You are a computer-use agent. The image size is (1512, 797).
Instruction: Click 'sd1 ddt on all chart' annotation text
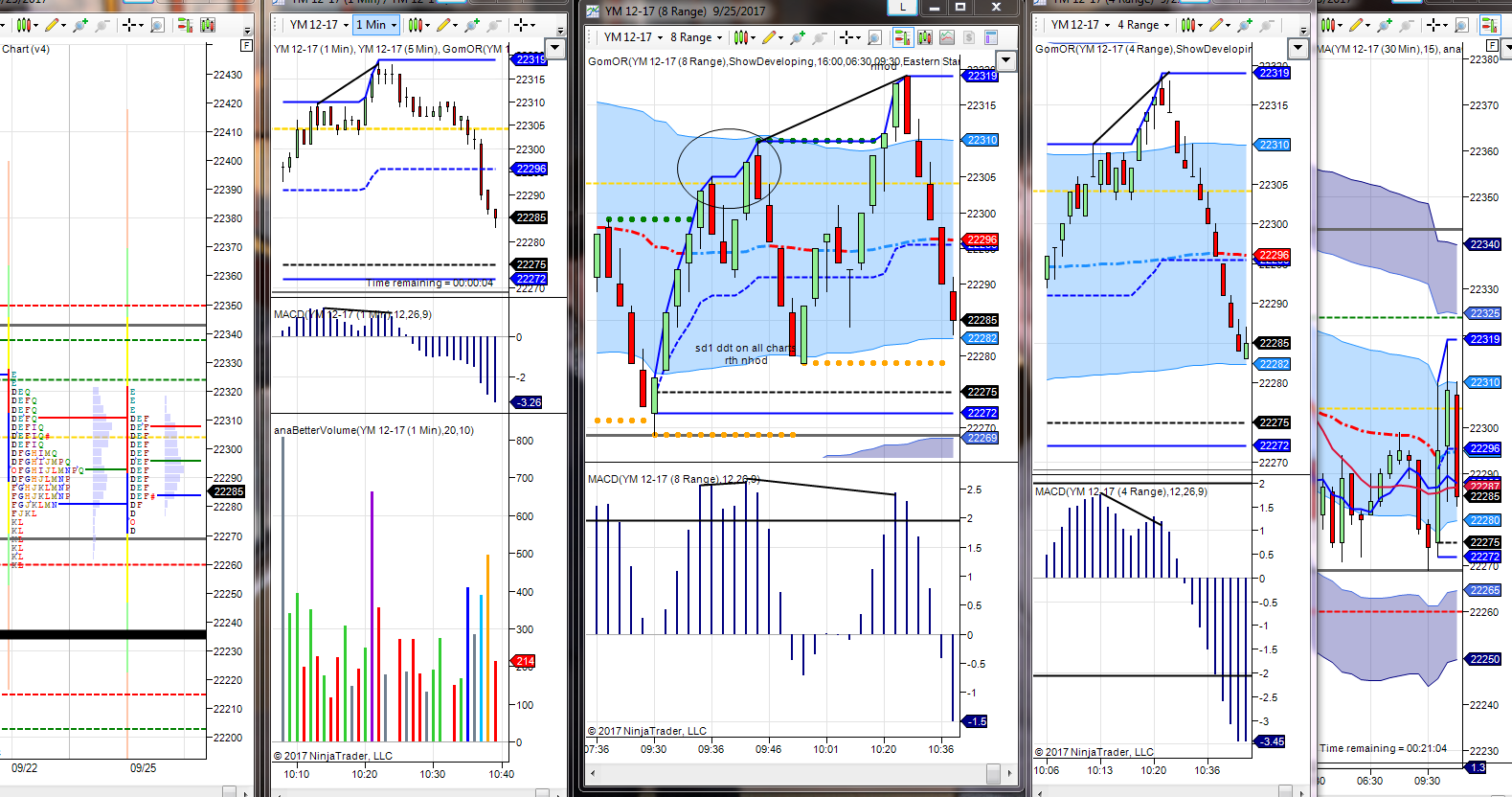(x=743, y=349)
